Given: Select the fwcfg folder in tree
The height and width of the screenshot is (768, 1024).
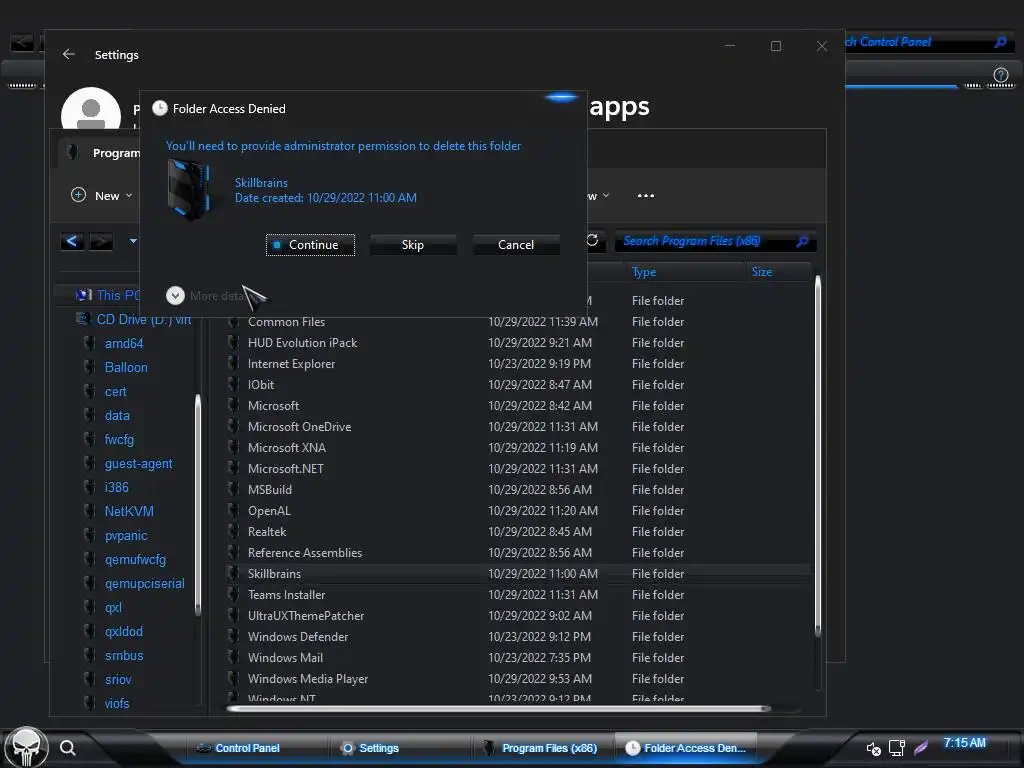Looking at the screenshot, I should 119,440.
